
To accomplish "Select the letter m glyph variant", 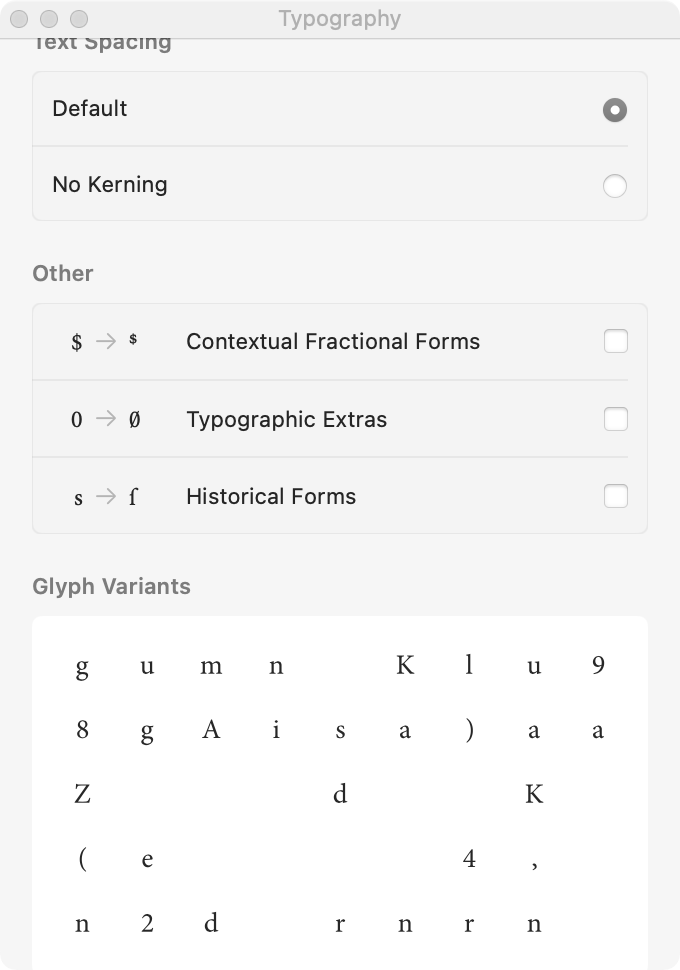I will point(211,666).
